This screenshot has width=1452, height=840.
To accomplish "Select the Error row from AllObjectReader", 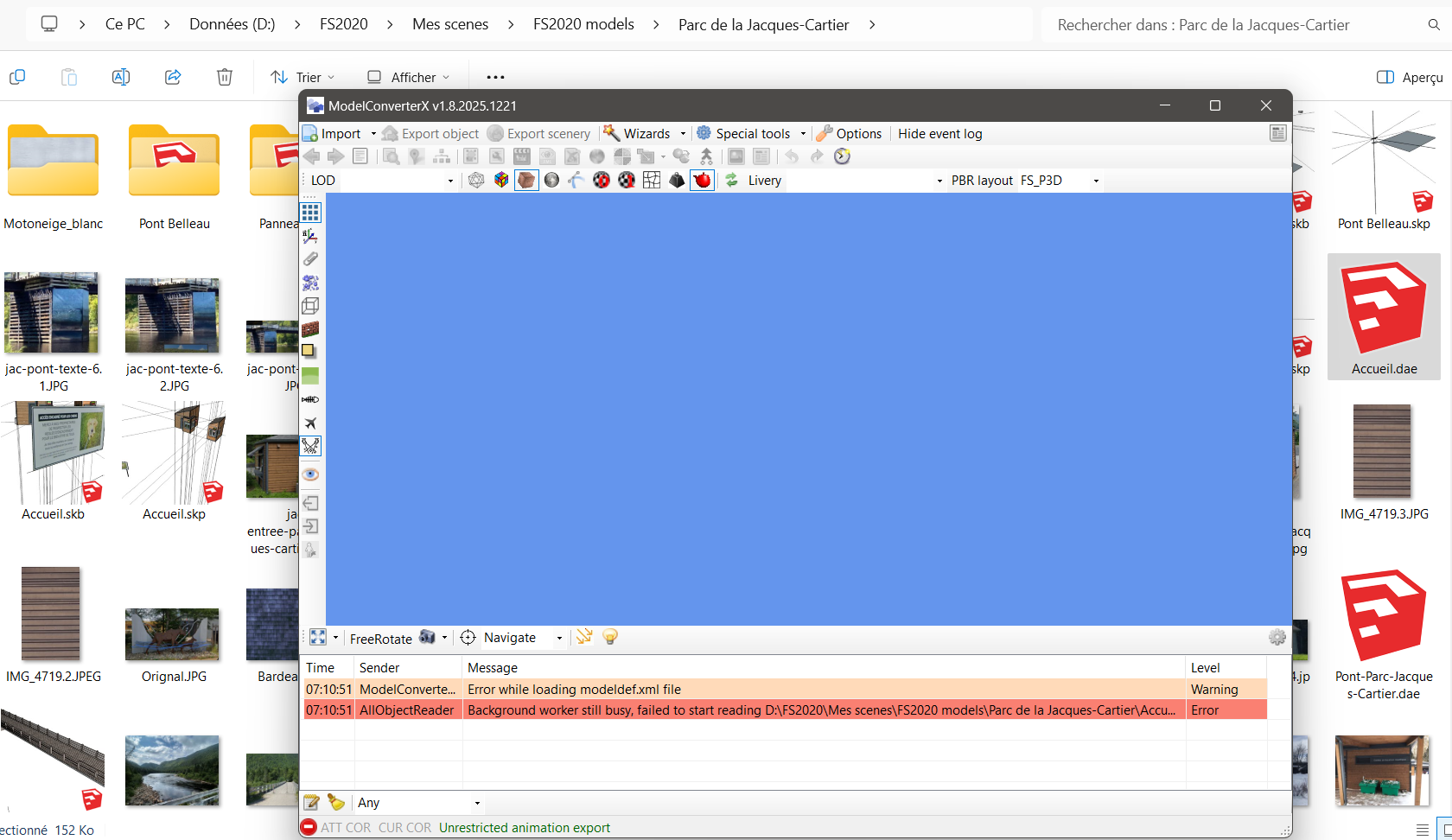I will coord(785,710).
